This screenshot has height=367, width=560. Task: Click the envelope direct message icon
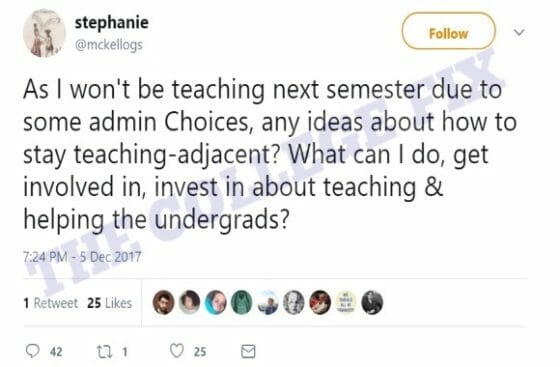pyautogui.click(x=248, y=351)
